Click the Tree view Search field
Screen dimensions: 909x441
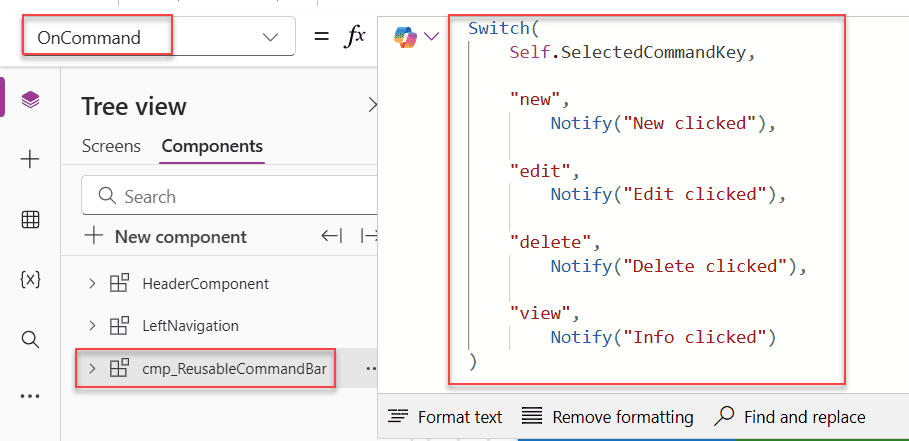230,196
